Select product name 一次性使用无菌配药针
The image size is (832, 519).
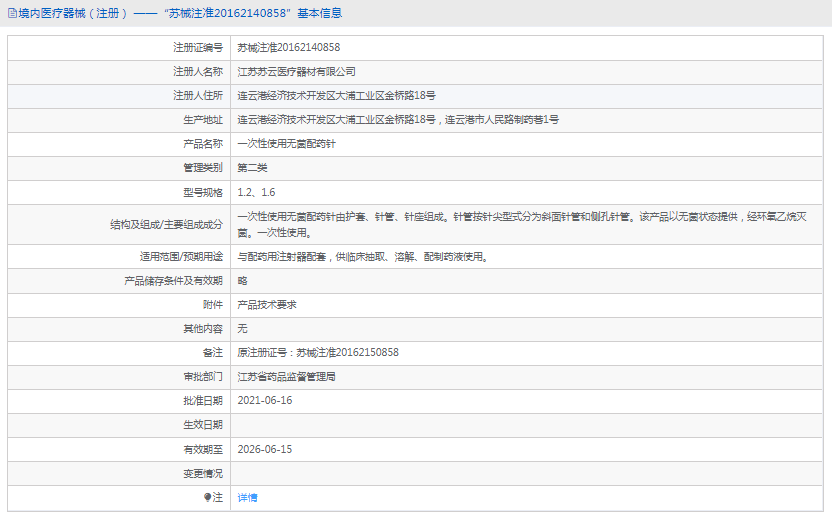[x=287, y=144]
